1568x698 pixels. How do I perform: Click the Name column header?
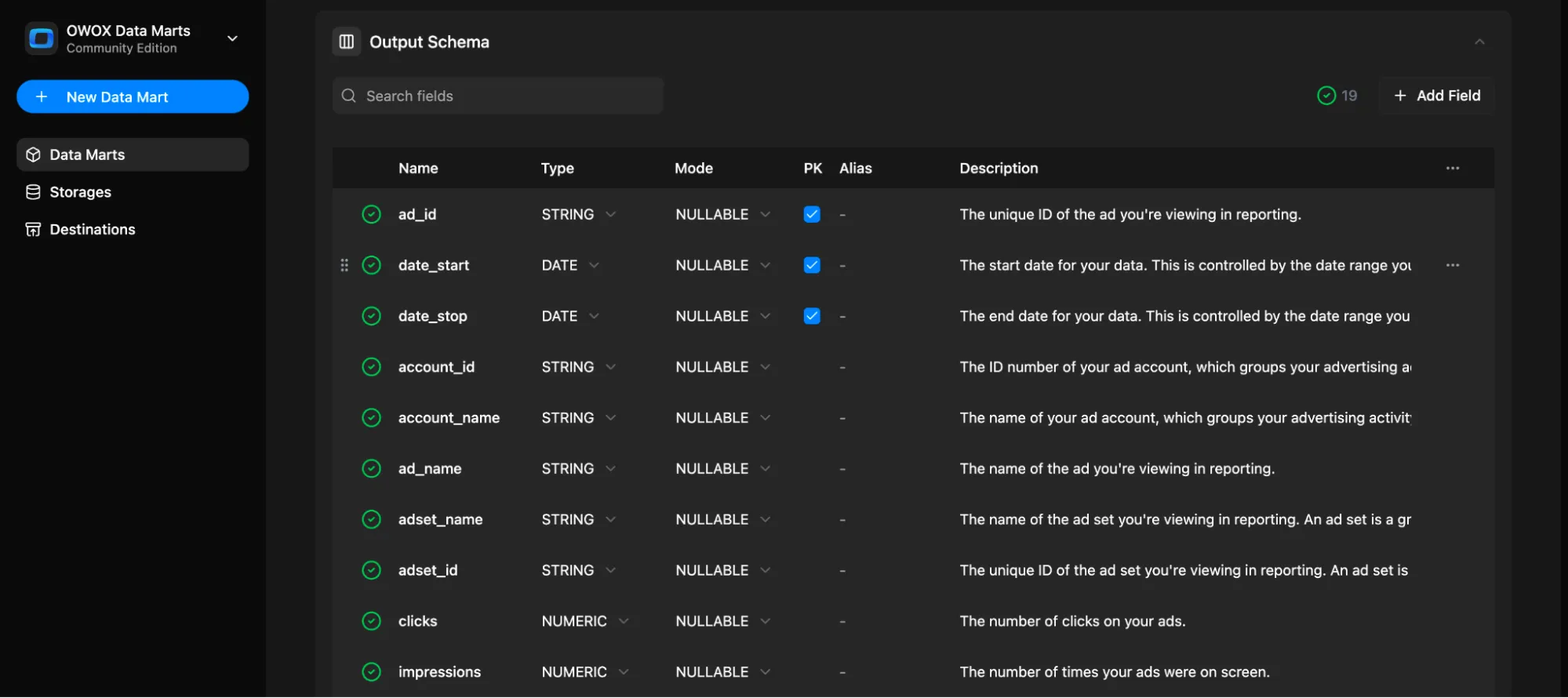click(x=418, y=168)
